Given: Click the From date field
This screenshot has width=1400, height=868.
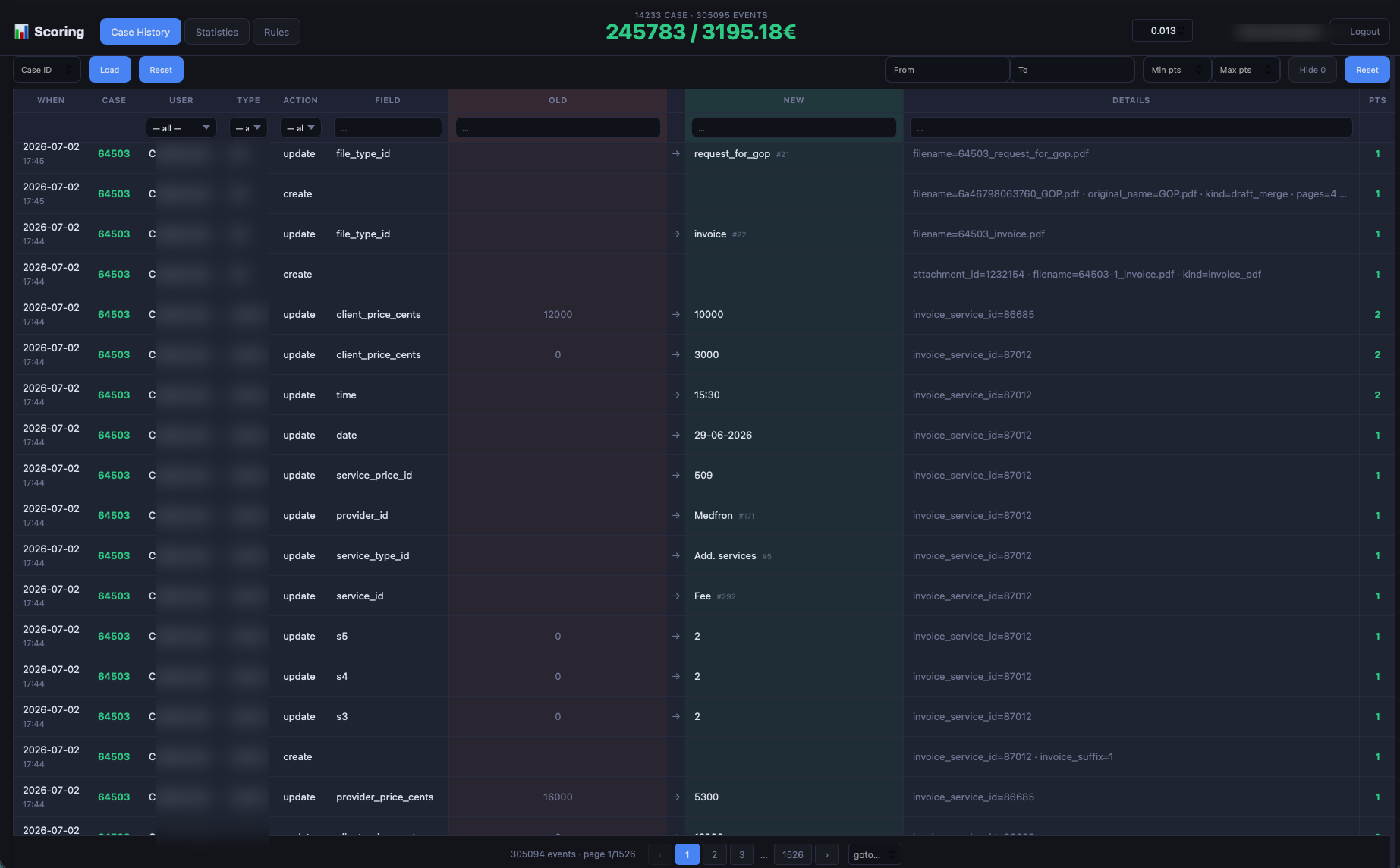Looking at the screenshot, I should (947, 70).
